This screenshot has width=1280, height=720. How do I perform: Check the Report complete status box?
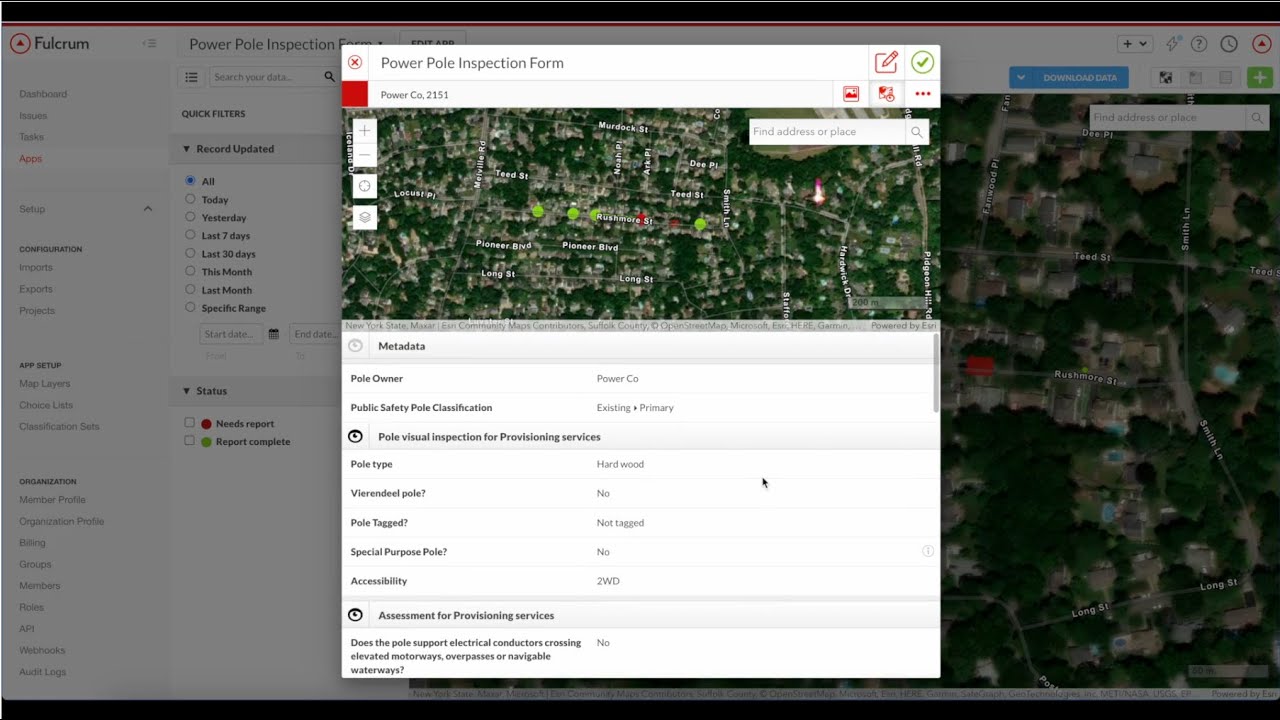(x=189, y=441)
